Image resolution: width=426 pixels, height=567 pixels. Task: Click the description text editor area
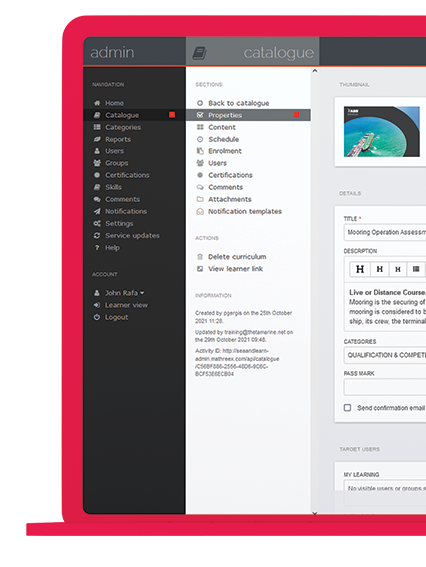pos(385,307)
